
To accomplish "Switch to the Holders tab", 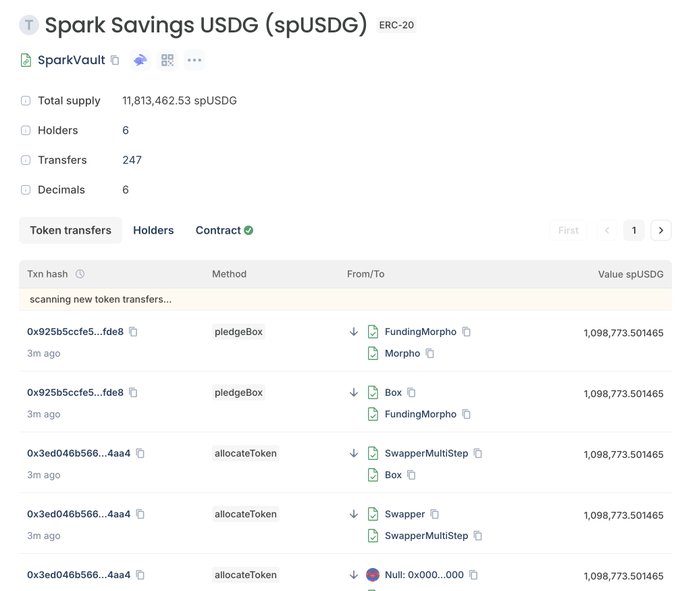I will point(154,230).
